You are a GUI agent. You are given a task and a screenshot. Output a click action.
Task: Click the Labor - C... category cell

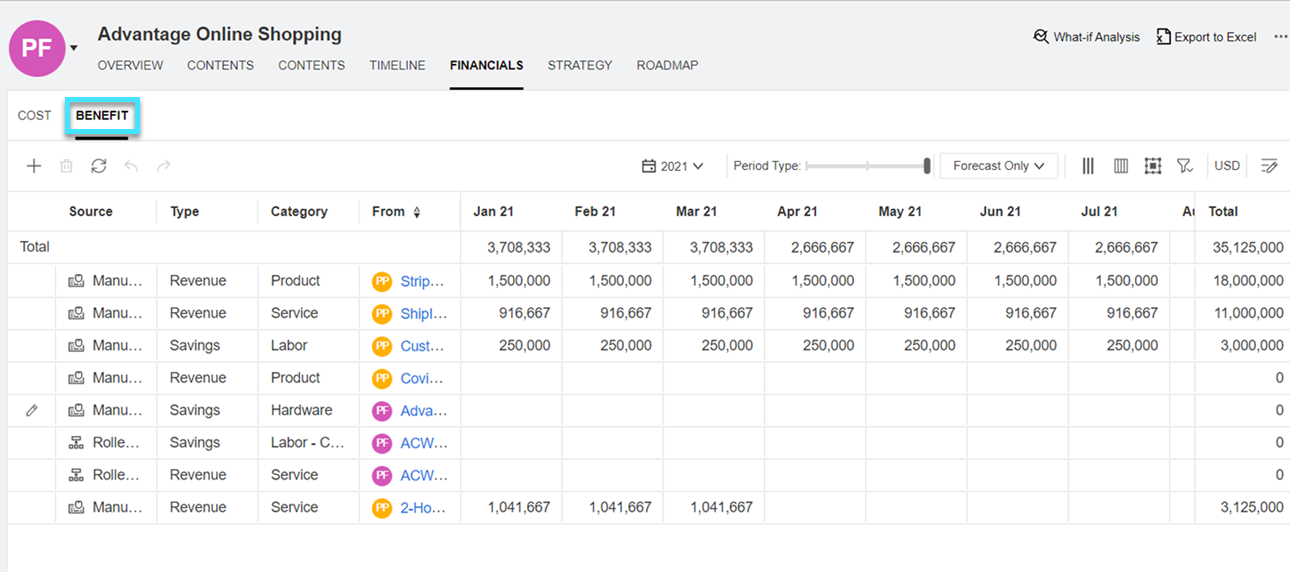[x=307, y=442]
